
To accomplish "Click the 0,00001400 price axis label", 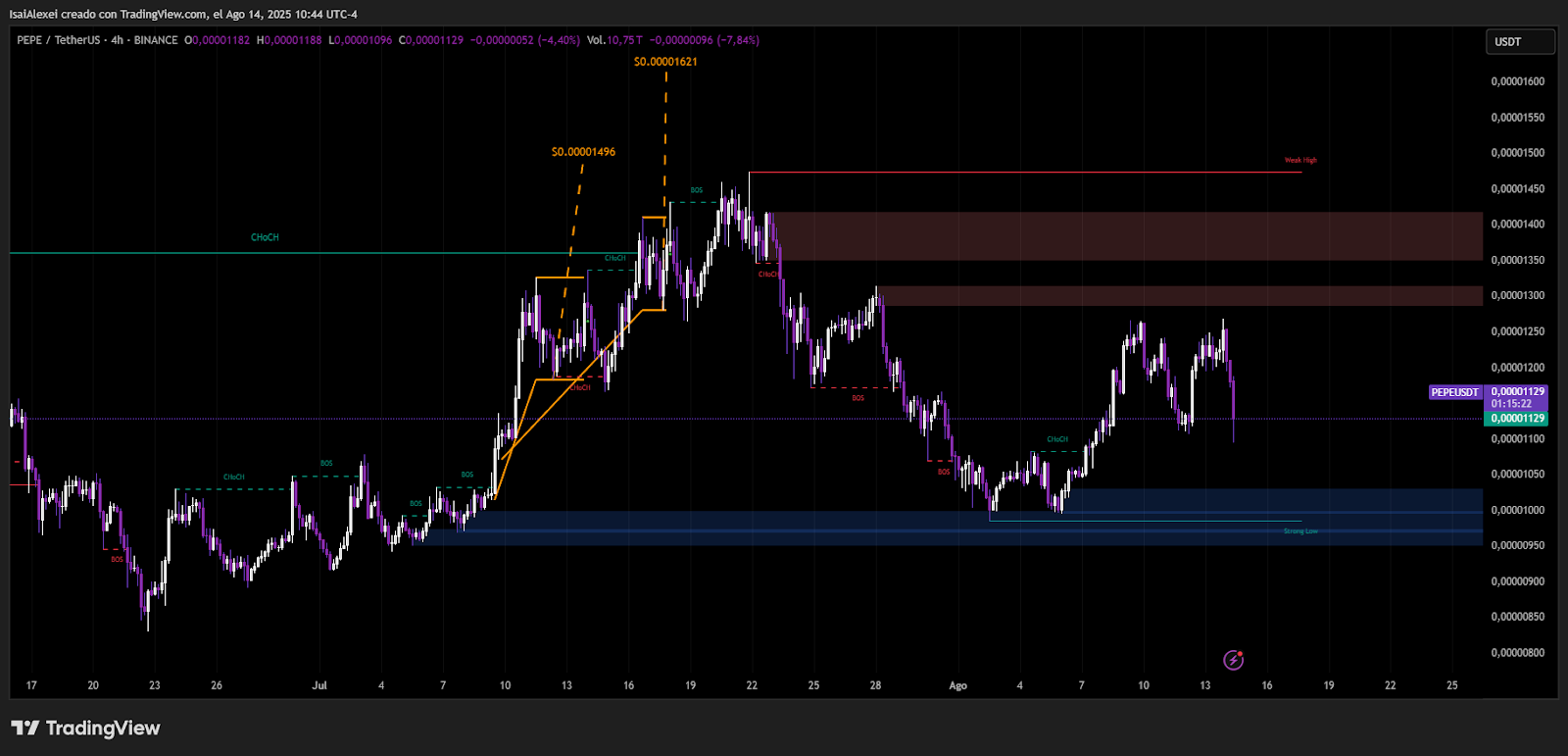I will click(1518, 225).
